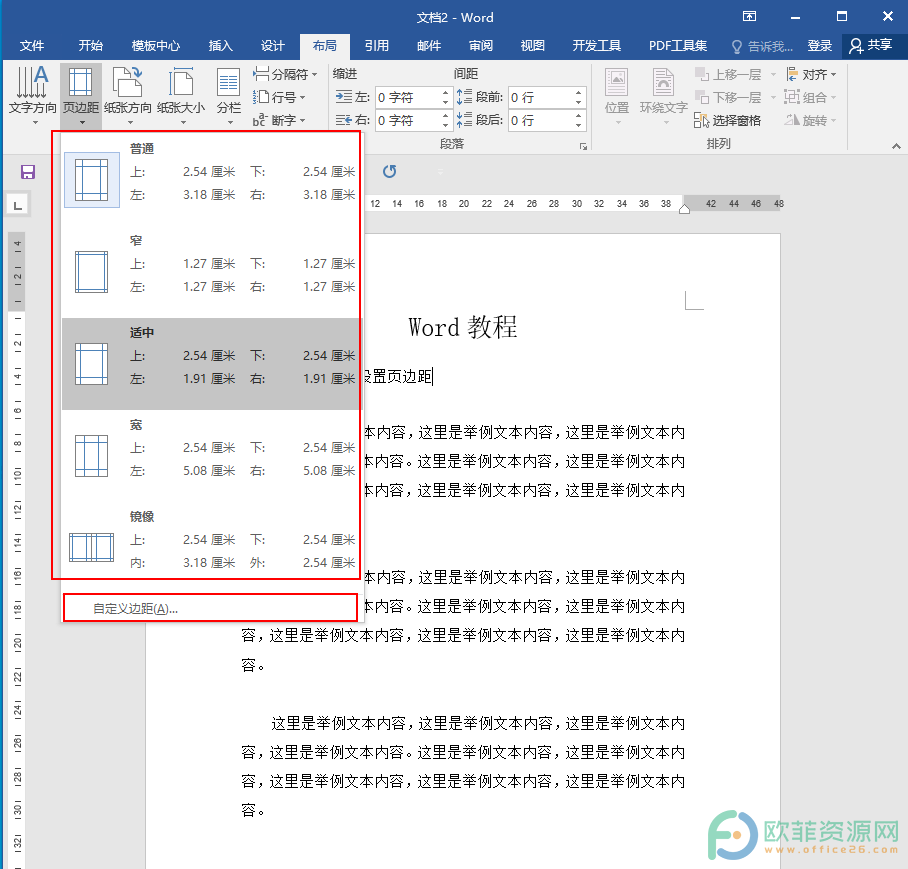The height and width of the screenshot is (869, 908).
Task: Select the Moderate (适中) margin preset
Action: tap(211, 364)
